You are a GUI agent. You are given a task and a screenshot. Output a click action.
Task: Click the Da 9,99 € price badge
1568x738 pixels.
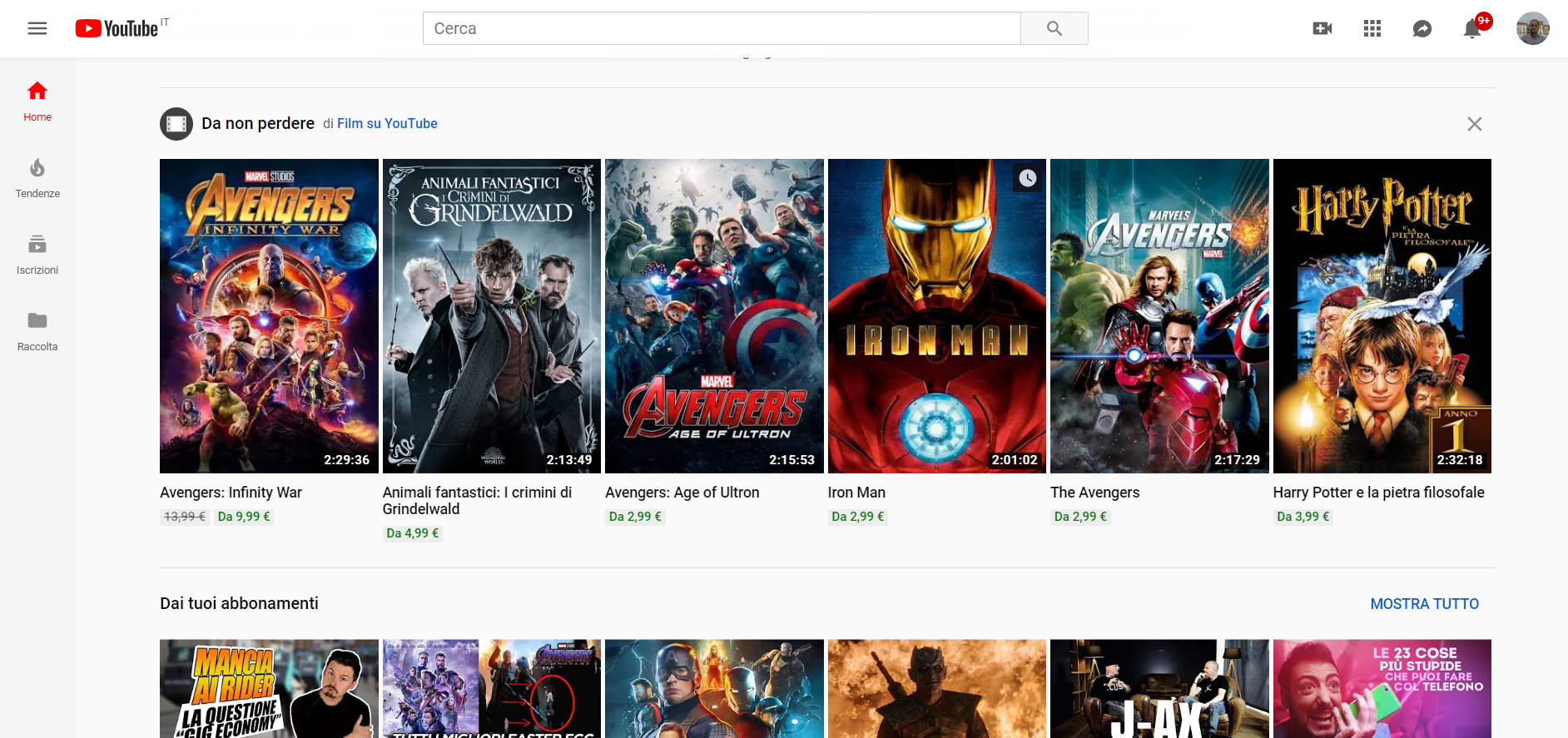point(244,517)
